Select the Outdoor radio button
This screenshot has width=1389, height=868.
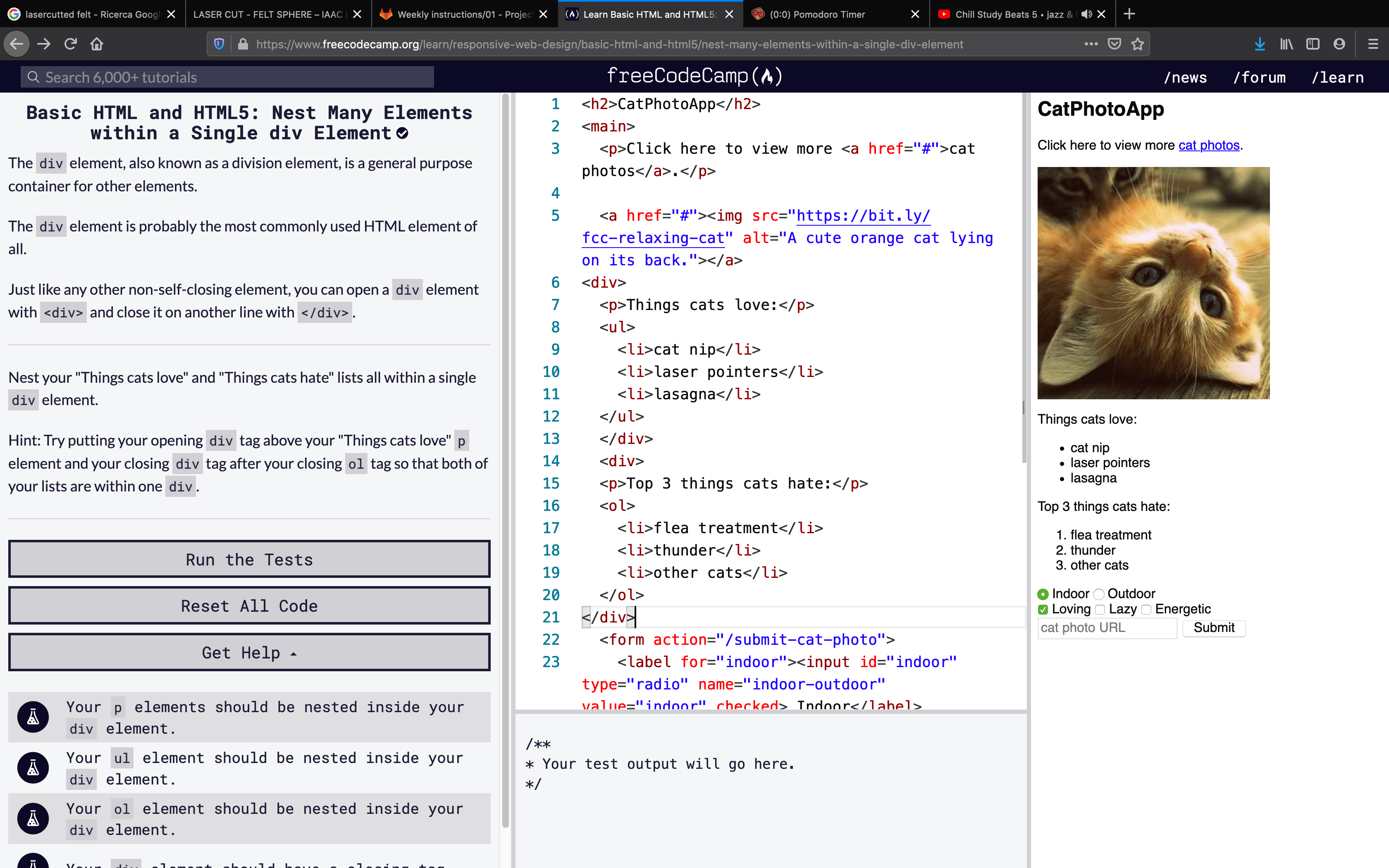click(1098, 594)
